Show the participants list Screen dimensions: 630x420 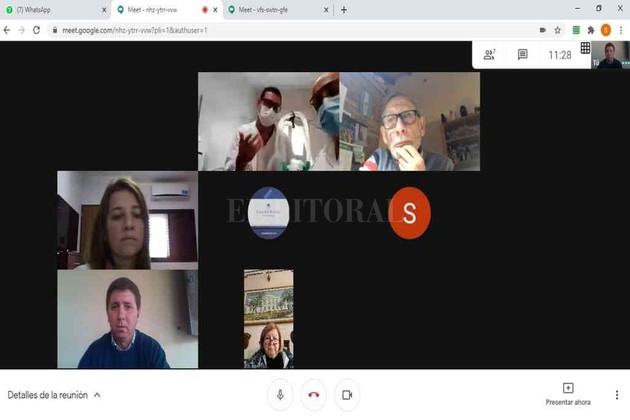(x=489, y=55)
